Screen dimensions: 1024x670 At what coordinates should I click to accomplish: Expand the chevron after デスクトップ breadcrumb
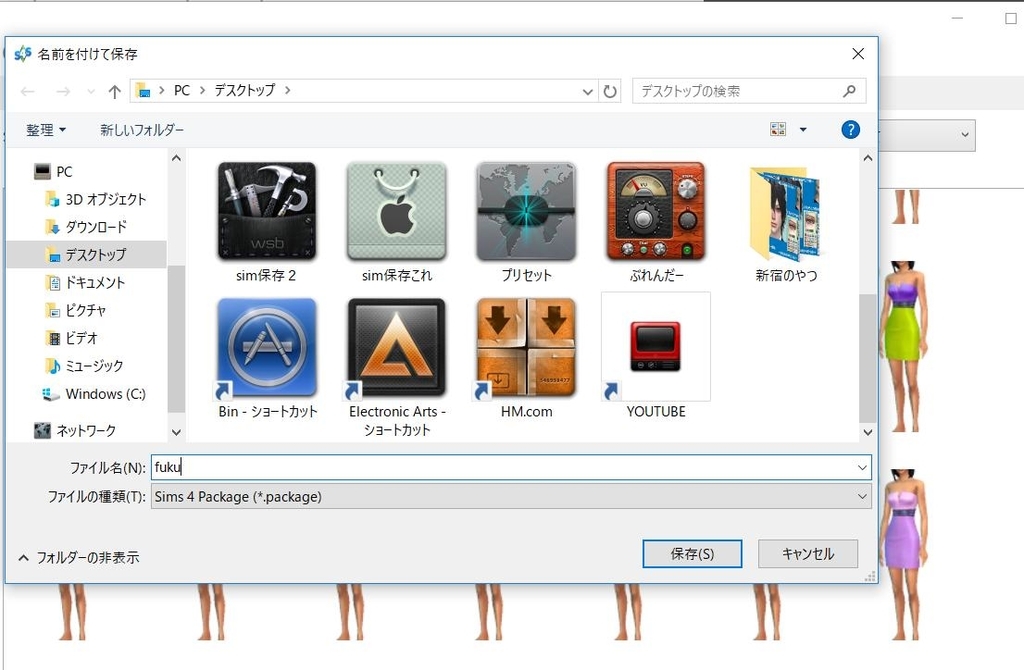pos(287,91)
